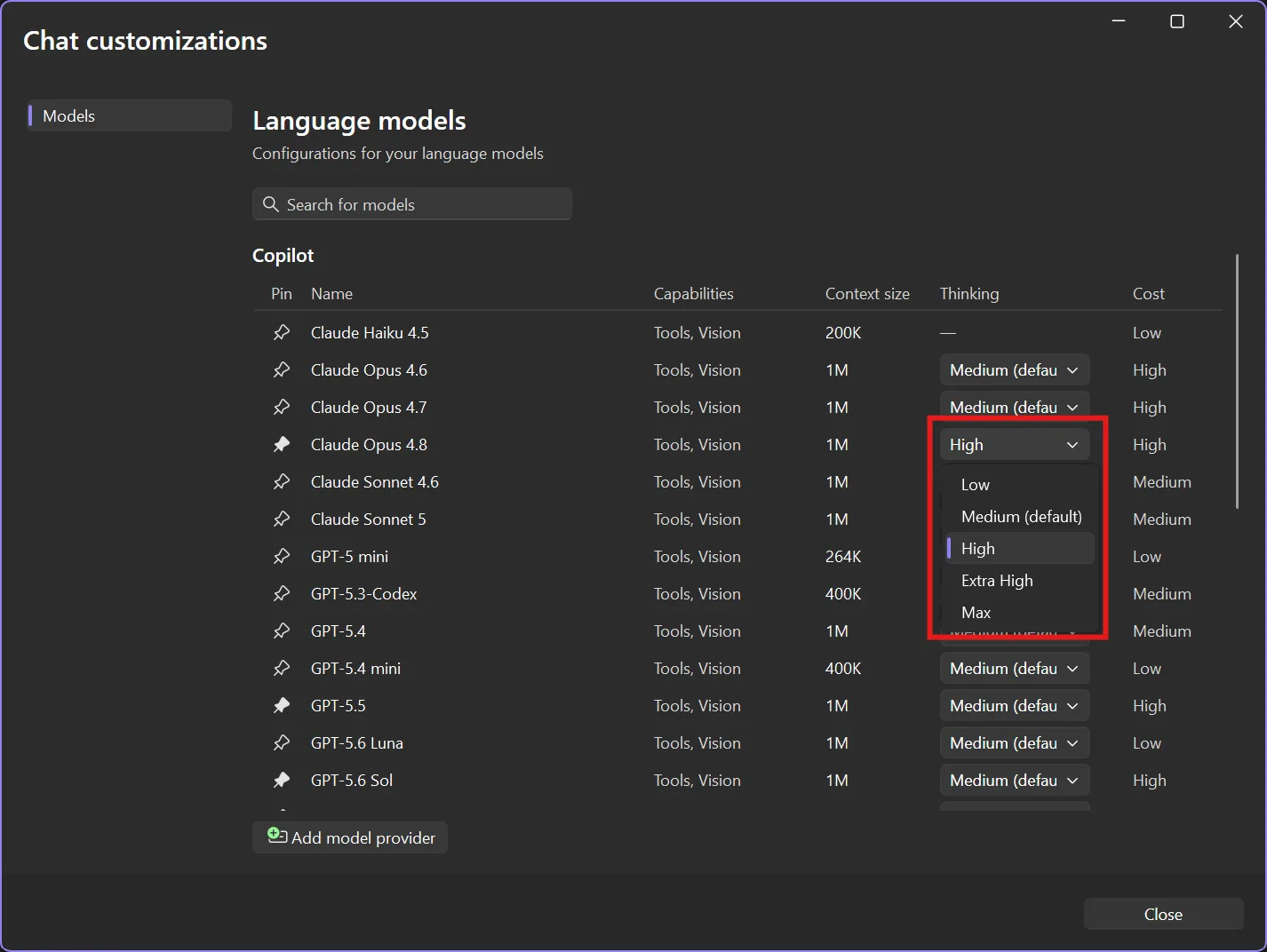Open thinking dropdown for GPT-5.5
This screenshot has height=952, width=1267.
pyautogui.click(x=1015, y=706)
